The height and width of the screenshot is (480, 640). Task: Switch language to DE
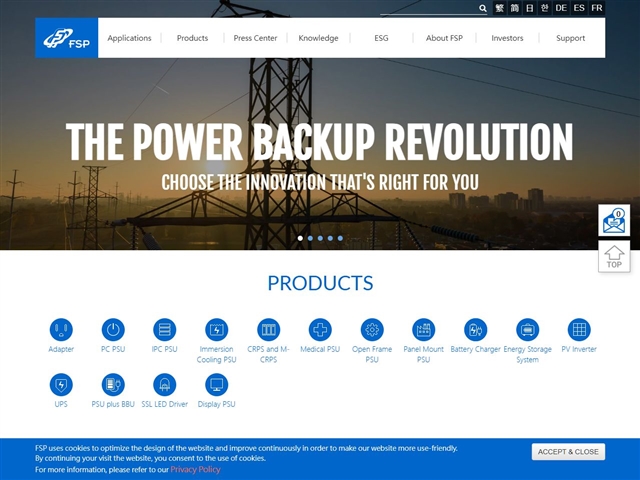click(561, 8)
